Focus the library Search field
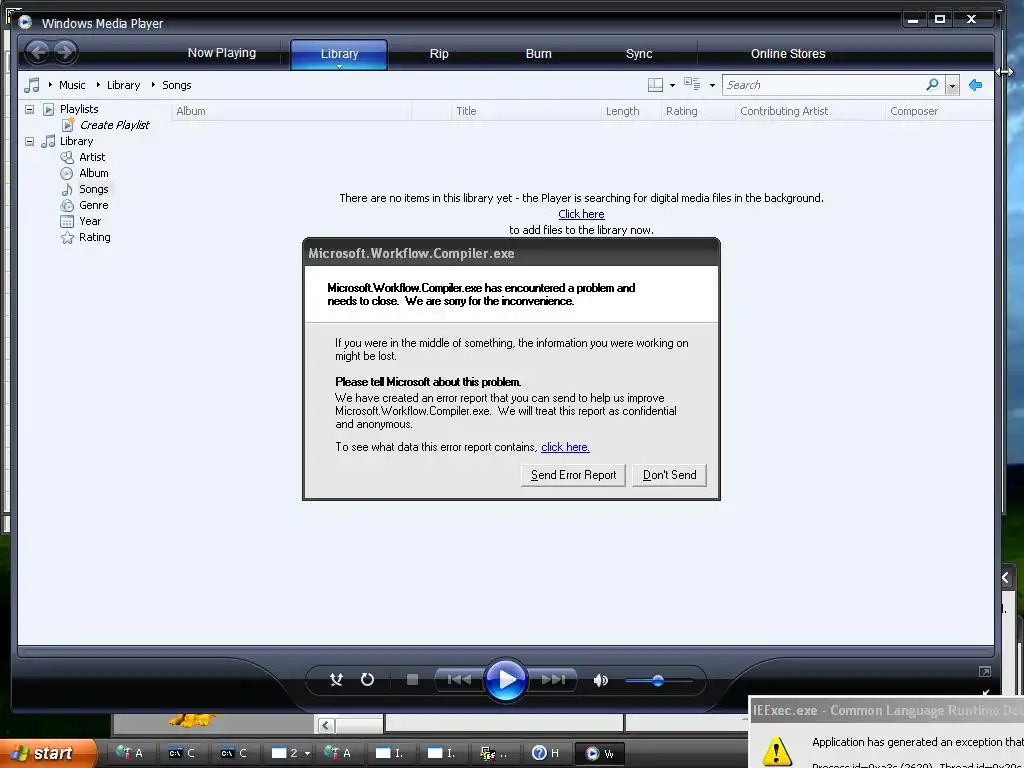Screen dimensions: 1024x768 (x=824, y=85)
